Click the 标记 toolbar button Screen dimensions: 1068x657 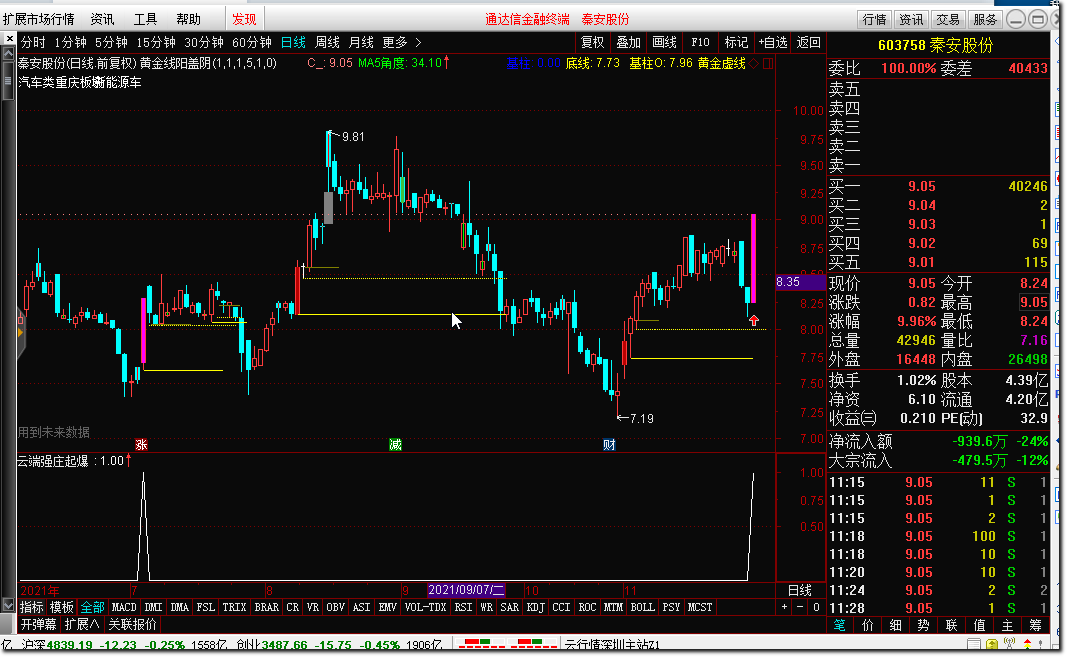coord(736,42)
